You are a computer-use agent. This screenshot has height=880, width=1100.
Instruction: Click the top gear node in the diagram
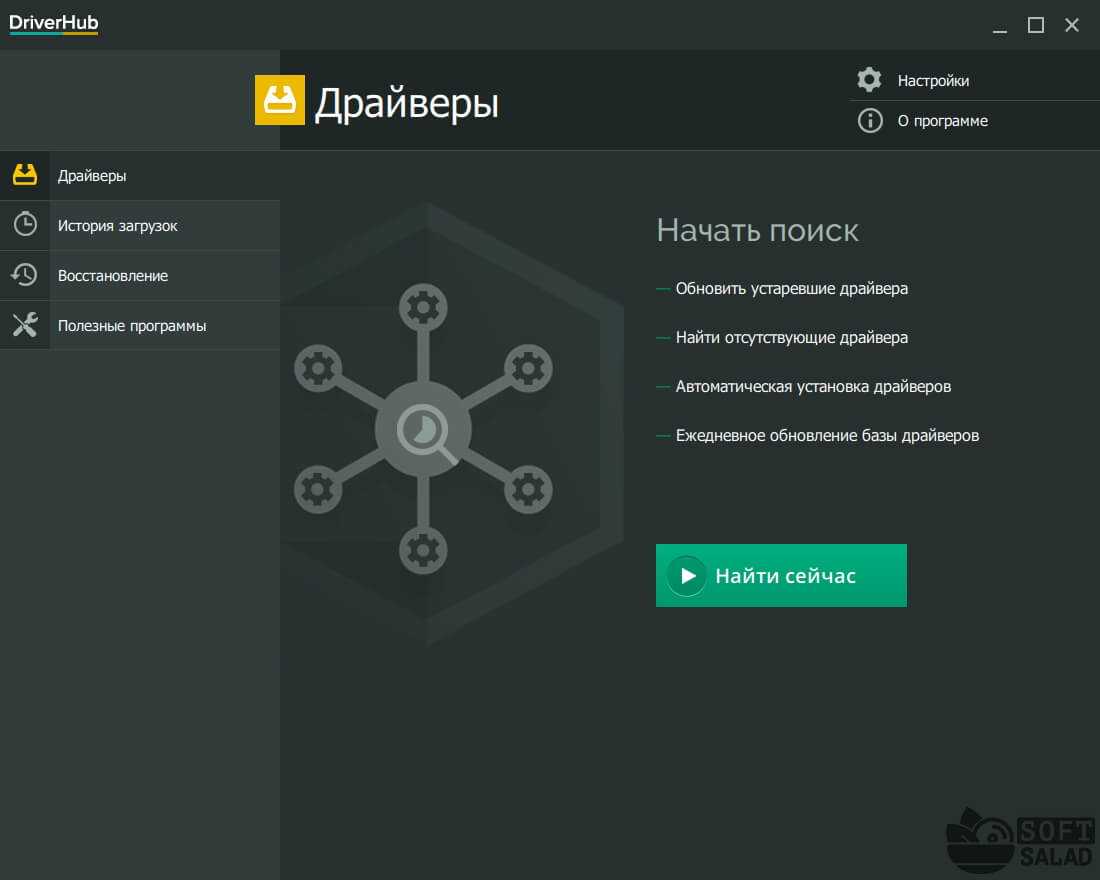coord(424,308)
